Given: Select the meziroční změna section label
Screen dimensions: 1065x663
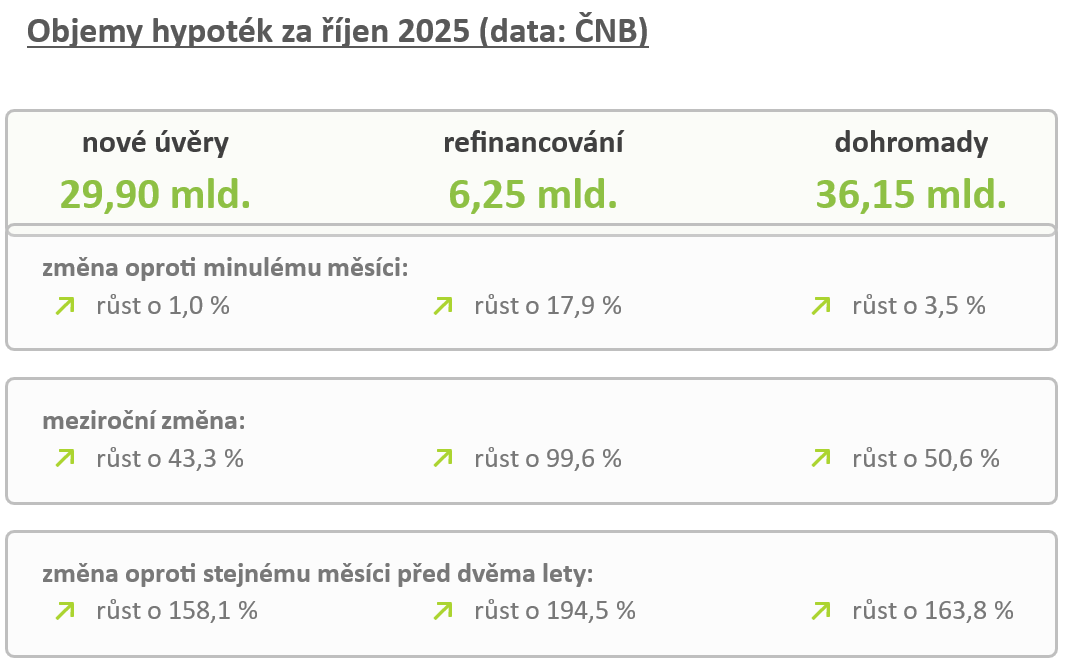Looking at the screenshot, I should point(144,421).
